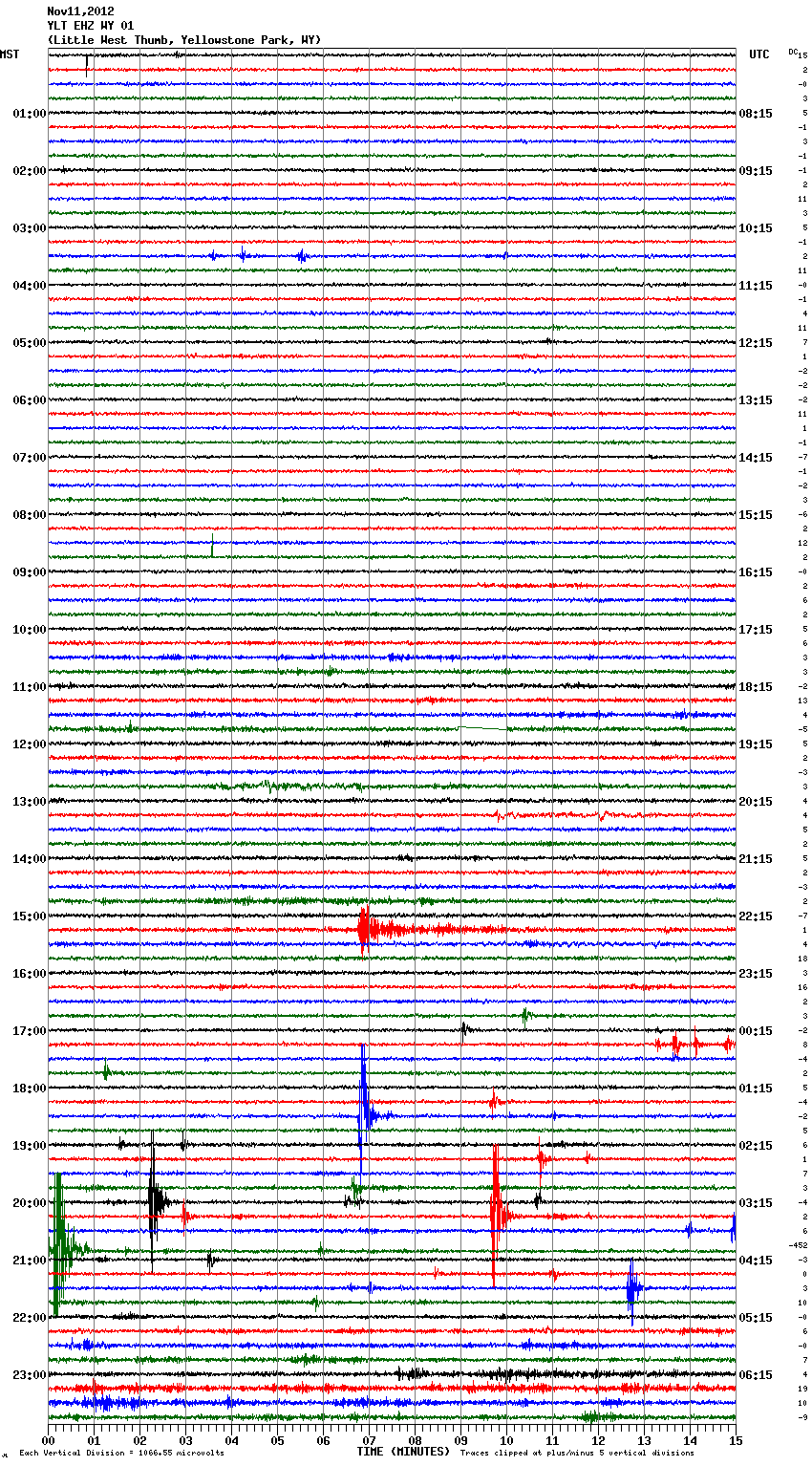Screen dimensions: 812x1466
Task: Click the 20:15 UTC time label
Action: (756, 802)
